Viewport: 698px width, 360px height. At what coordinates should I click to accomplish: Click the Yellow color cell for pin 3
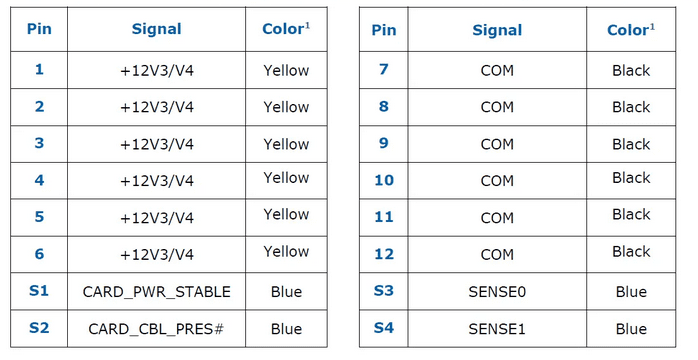click(286, 144)
